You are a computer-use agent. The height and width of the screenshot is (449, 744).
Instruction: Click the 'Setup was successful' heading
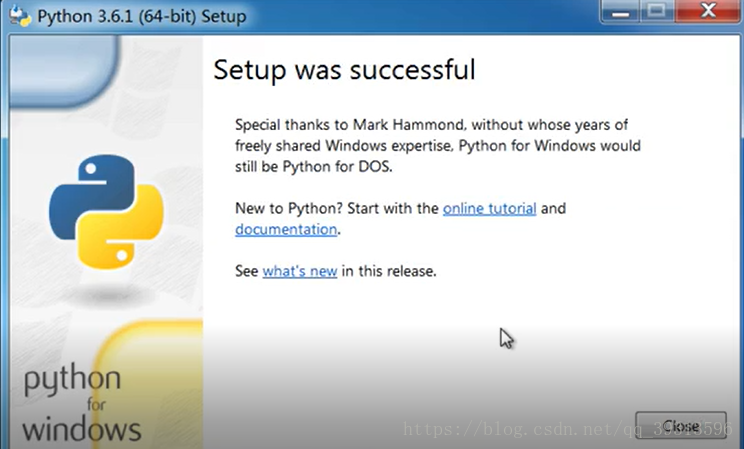(x=344, y=70)
